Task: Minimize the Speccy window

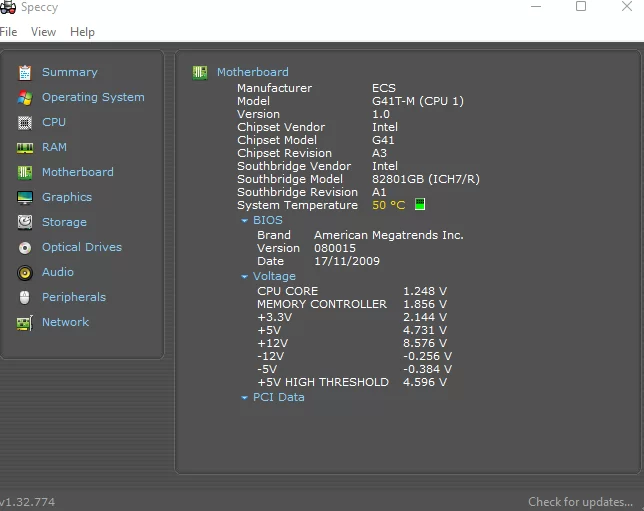Action: point(536,6)
